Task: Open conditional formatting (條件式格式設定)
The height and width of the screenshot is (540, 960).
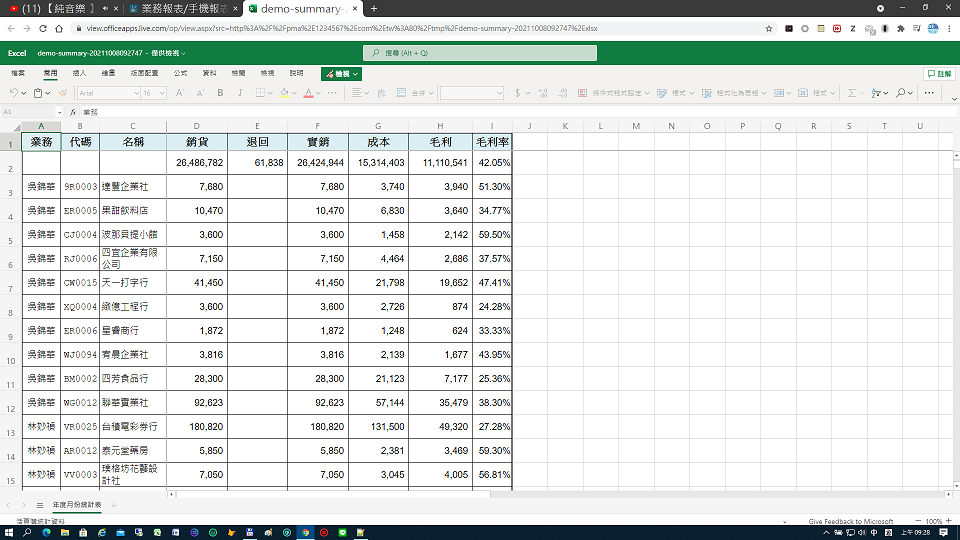Action: click(613, 93)
